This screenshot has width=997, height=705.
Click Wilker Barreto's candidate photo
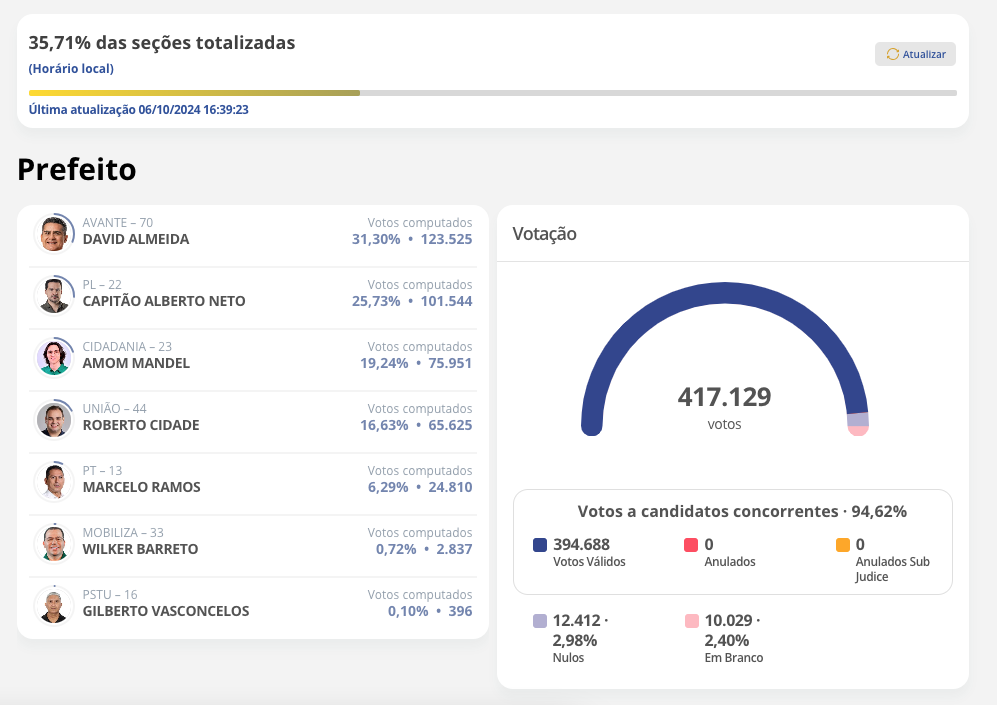54,543
